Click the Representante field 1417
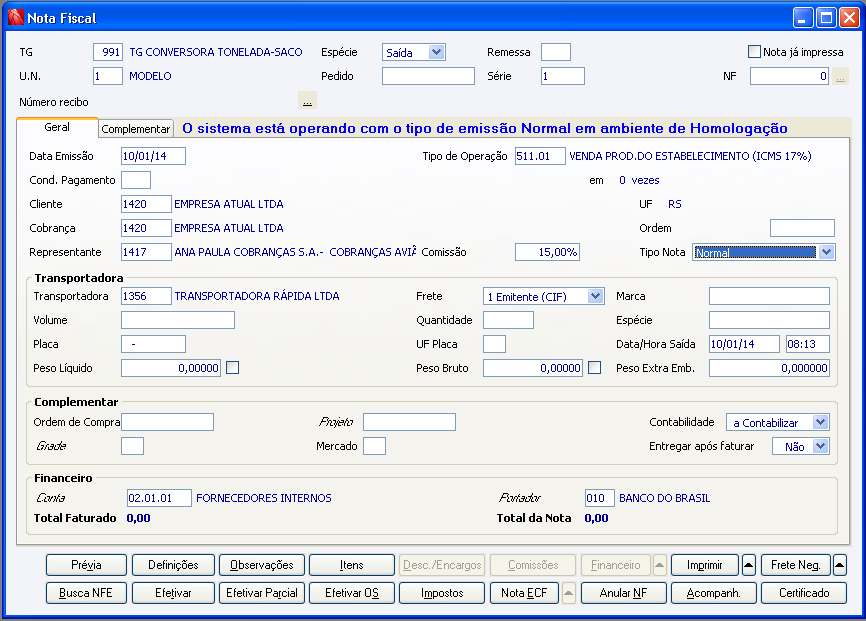This screenshot has height=621, width=866. 146,252
